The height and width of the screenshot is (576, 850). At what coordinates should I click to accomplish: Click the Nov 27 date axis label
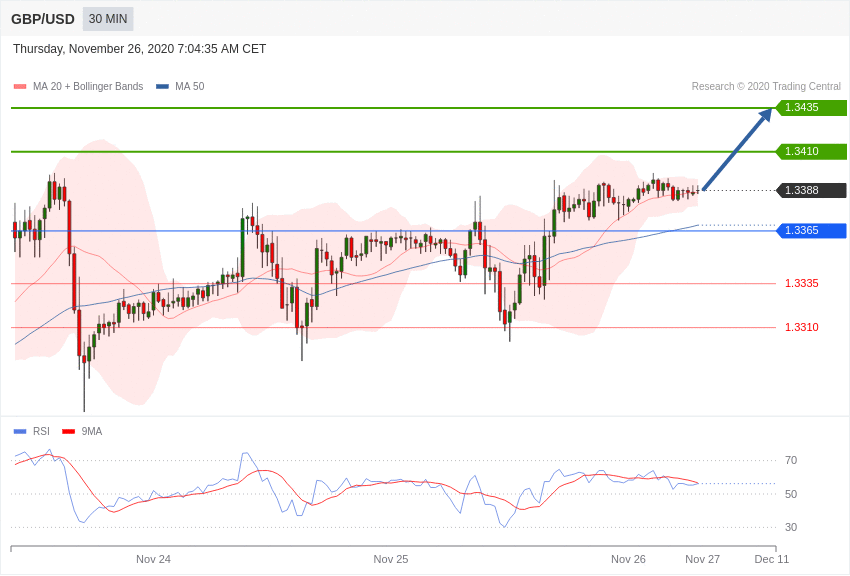[703, 559]
